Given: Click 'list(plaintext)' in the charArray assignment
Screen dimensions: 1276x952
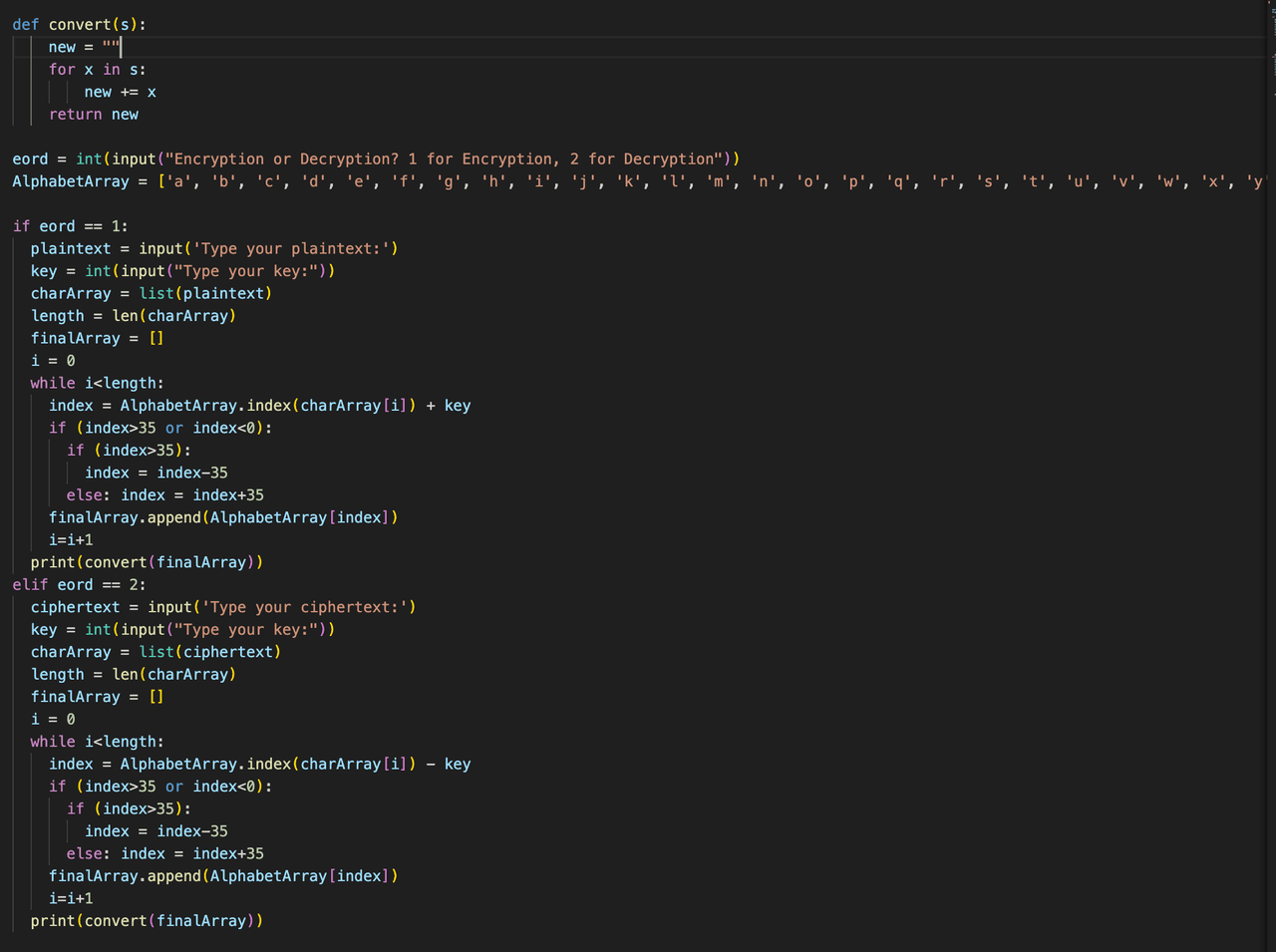Looking at the screenshot, I should (205, 293).
